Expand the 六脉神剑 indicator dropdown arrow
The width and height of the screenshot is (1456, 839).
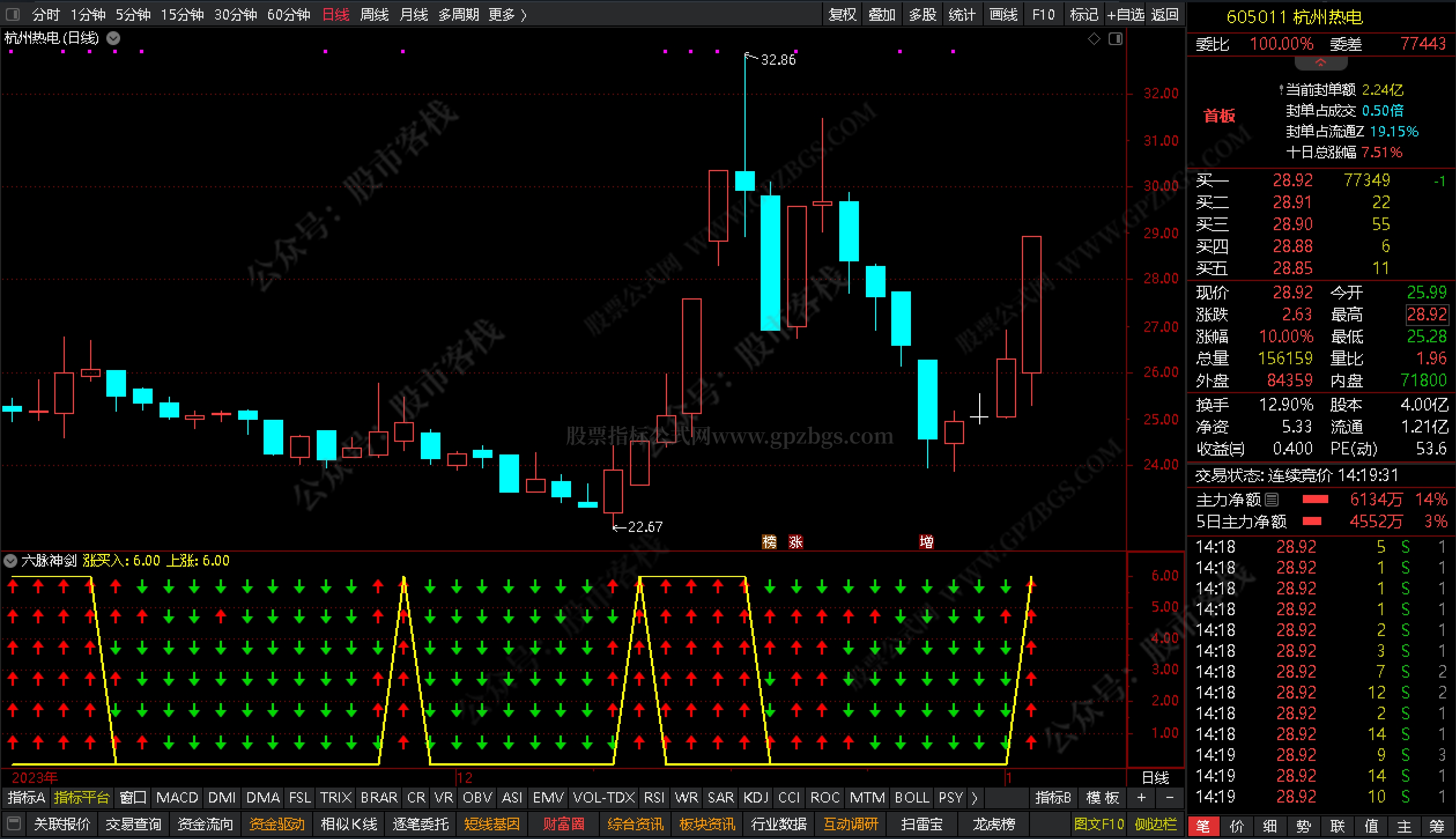pyautogui.click(x=10, y=560)
